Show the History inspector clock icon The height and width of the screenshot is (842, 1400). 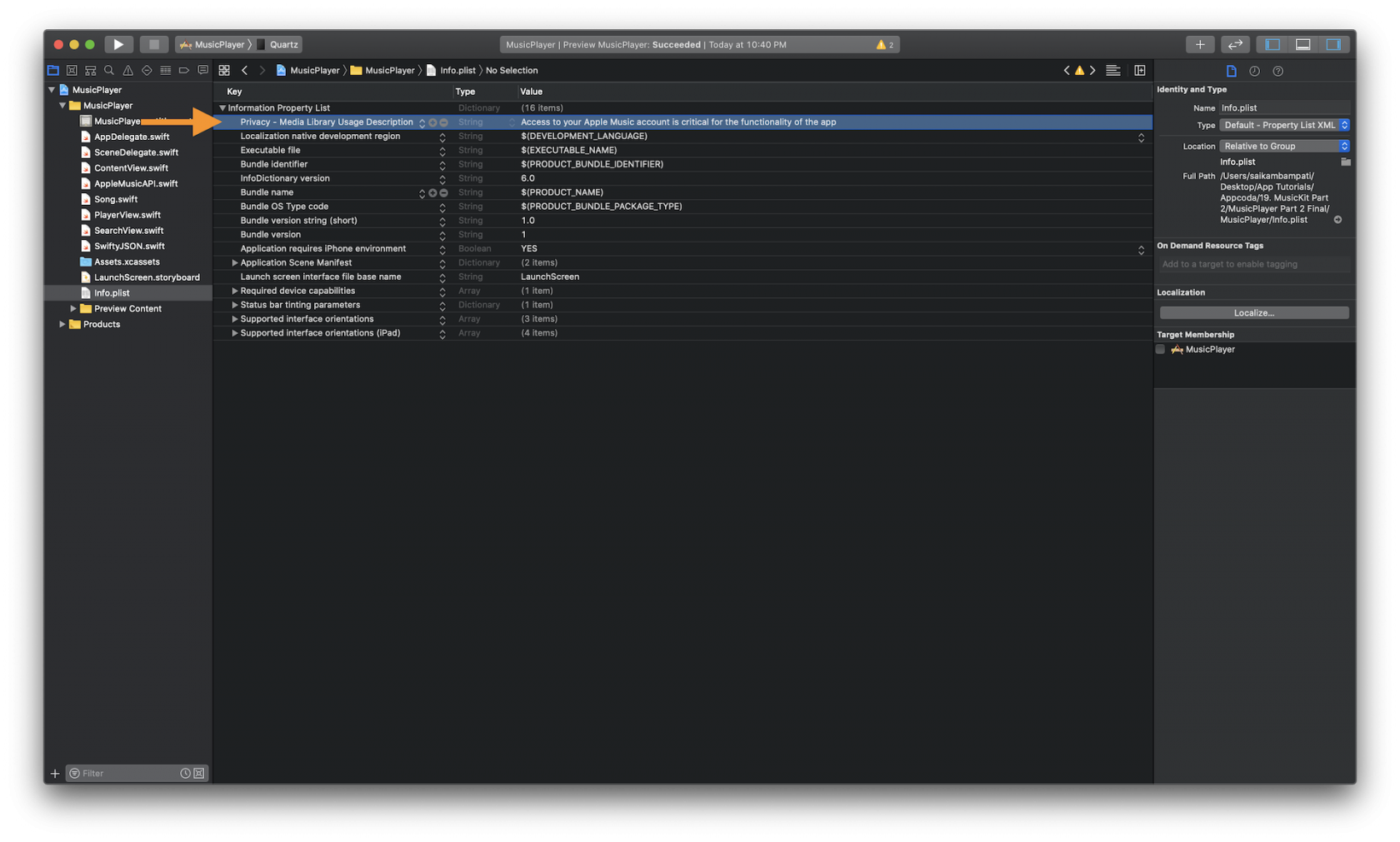coord(1255,71)
